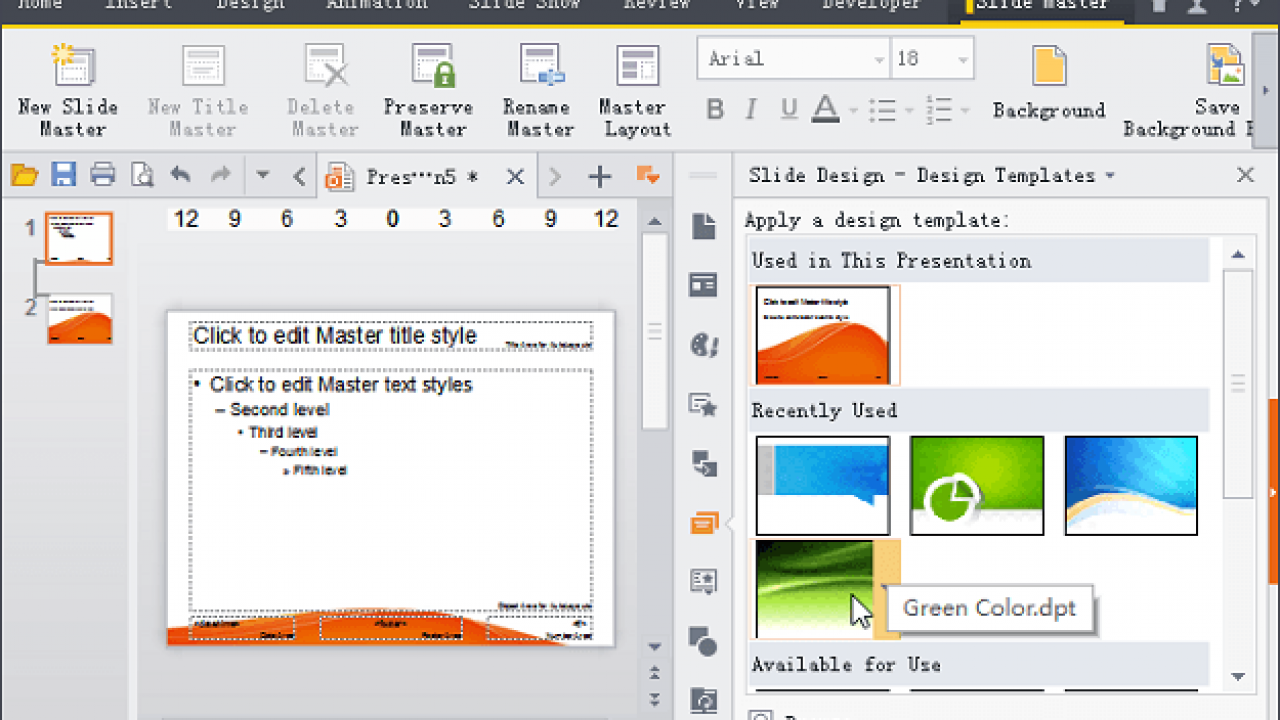Apply bullet list formatting
This screenshot has height=720, width=1280.
(x=882, y=109)
